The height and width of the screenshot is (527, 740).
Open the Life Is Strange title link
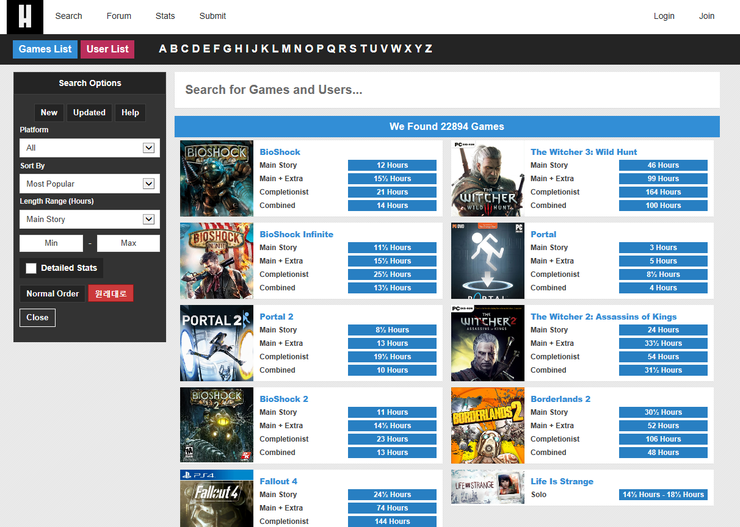pos(562,481)
